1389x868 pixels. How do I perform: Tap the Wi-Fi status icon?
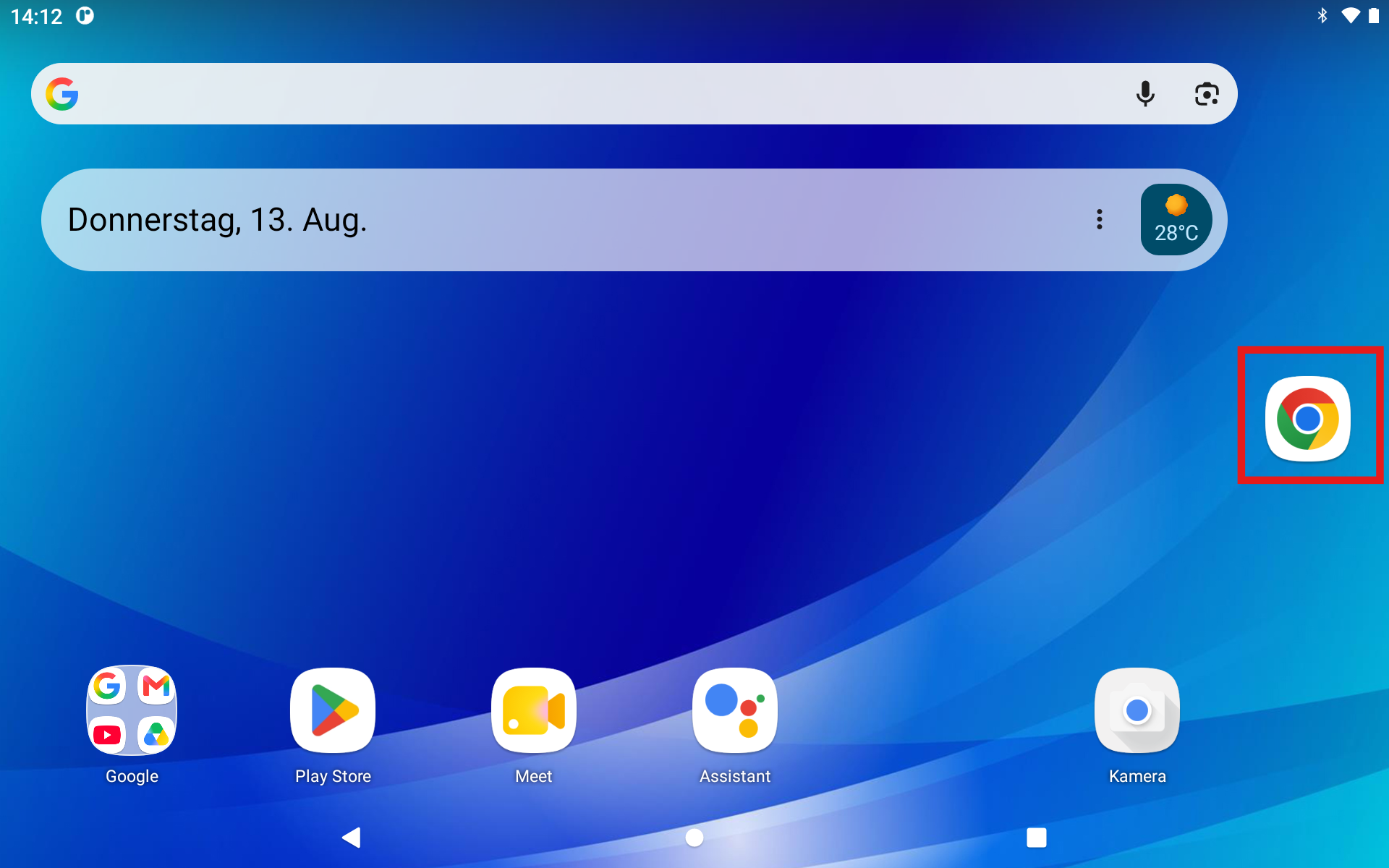coord(1350,16)
